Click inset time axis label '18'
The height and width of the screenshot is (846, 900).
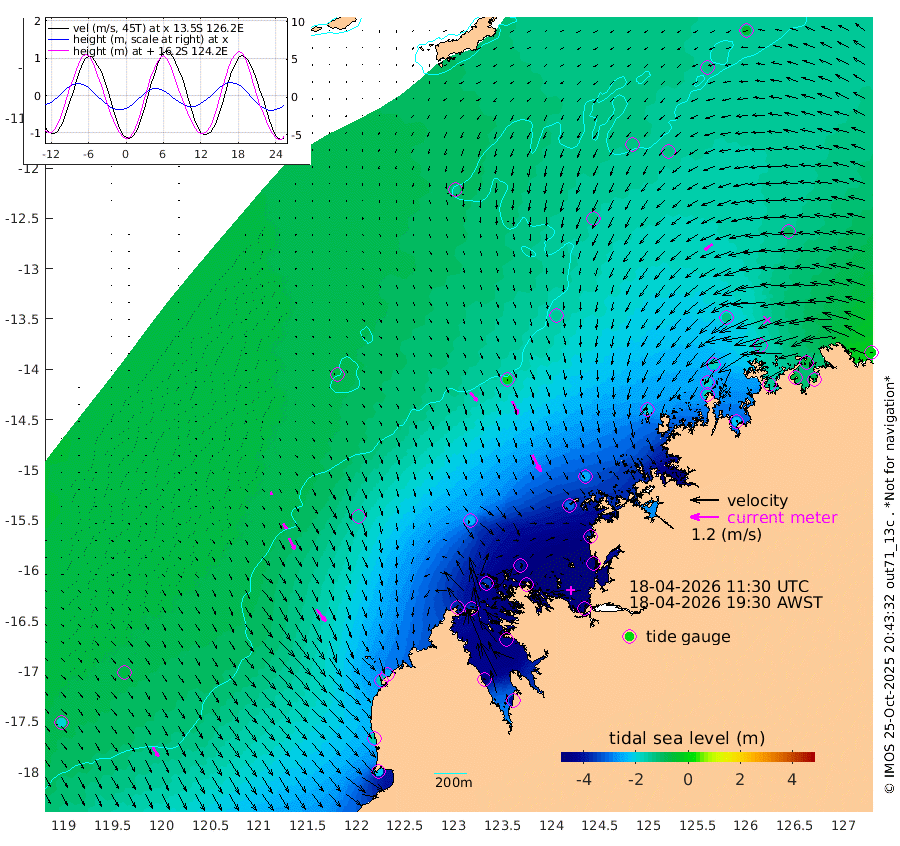point(238,154)
